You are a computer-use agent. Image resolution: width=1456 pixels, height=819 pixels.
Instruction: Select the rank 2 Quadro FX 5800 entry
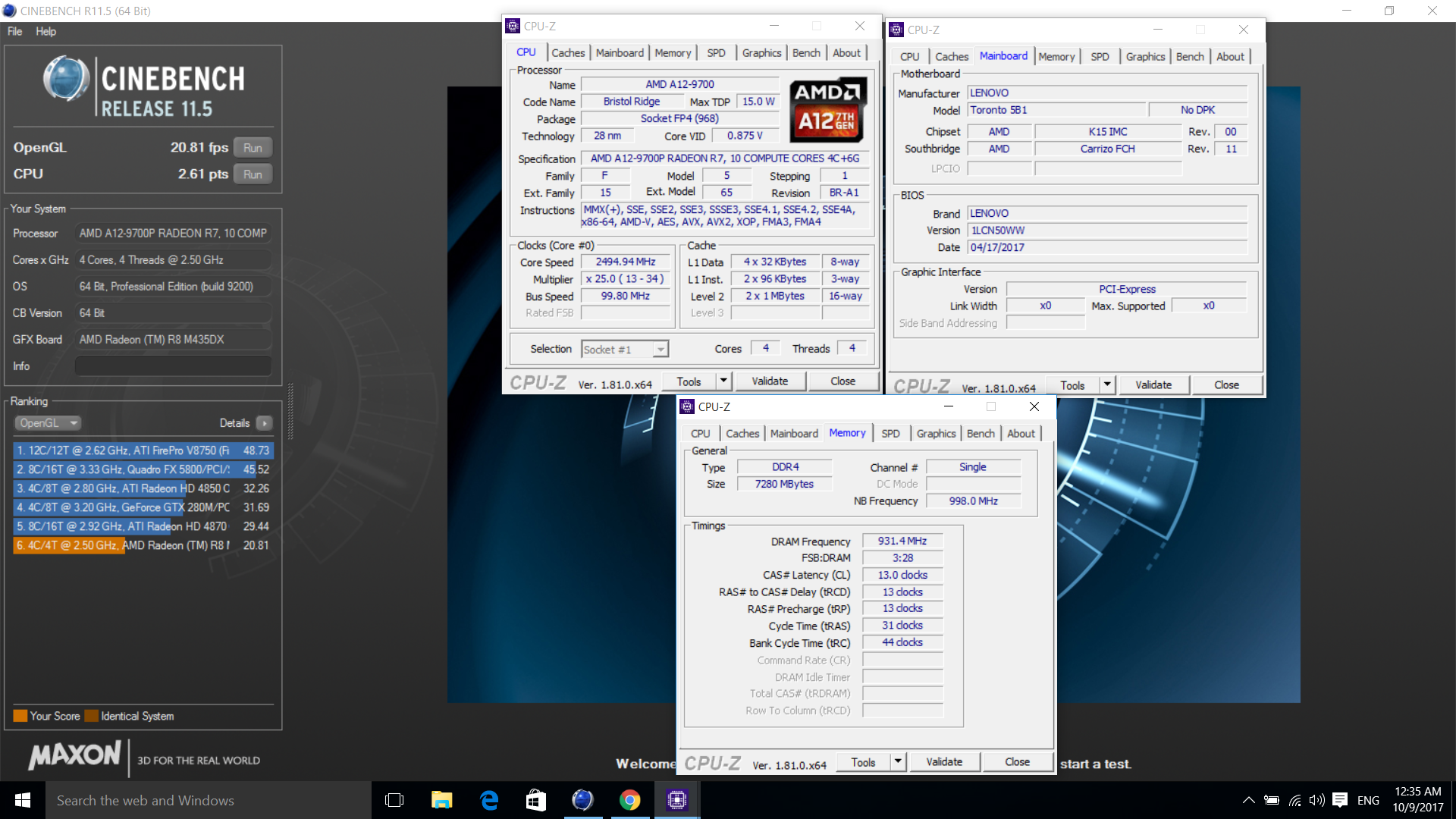143,469
